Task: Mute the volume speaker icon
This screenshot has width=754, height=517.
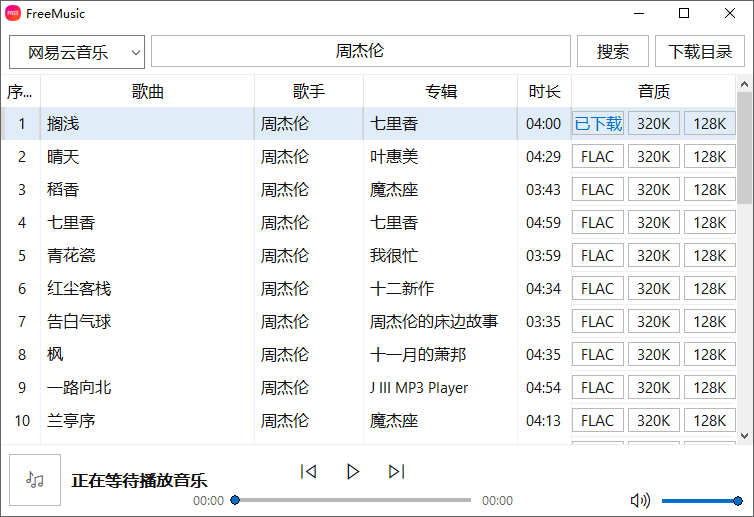Action: (x=640, y=500)
